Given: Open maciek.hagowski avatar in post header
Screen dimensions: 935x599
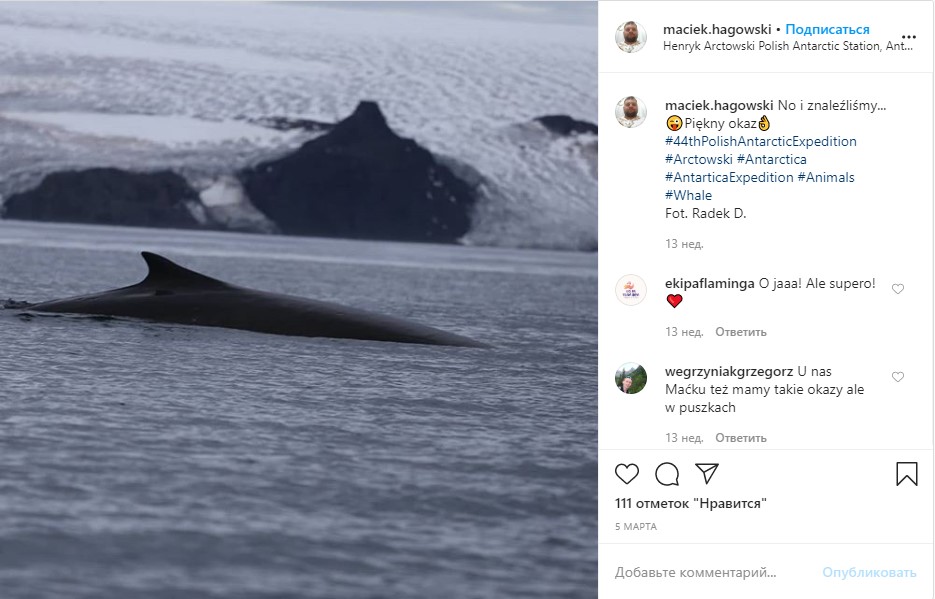Looking at the screenshot, I should tap(631, 37).
